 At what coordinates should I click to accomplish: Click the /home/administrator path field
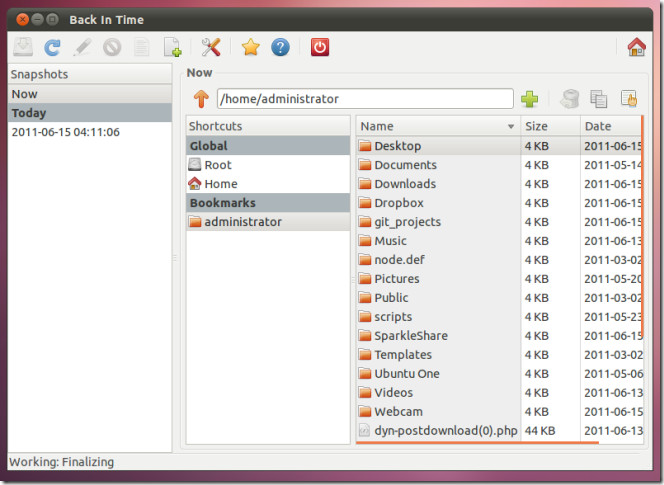pyautogui.click(x=365, y=99)
